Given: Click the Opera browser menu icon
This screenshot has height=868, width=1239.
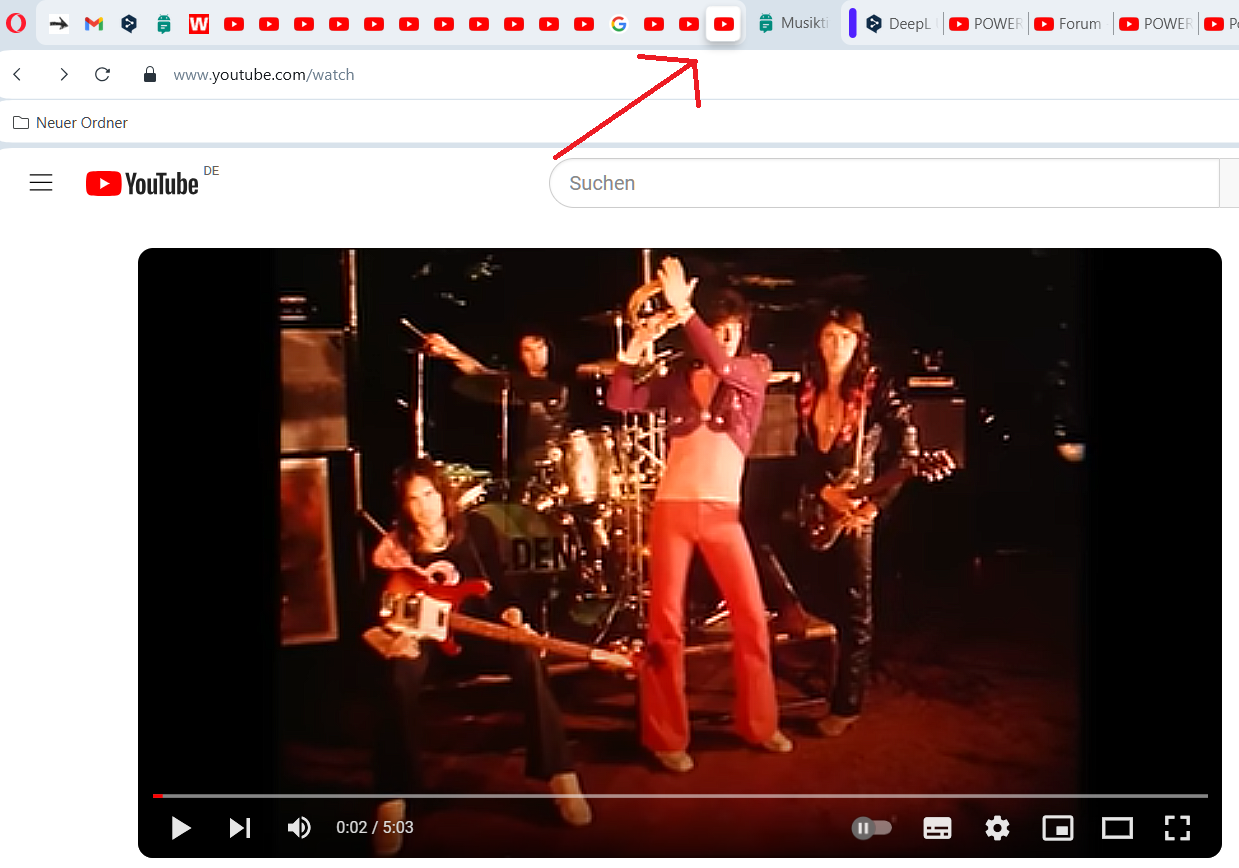Looking at the screenshot, I should 16,24.
